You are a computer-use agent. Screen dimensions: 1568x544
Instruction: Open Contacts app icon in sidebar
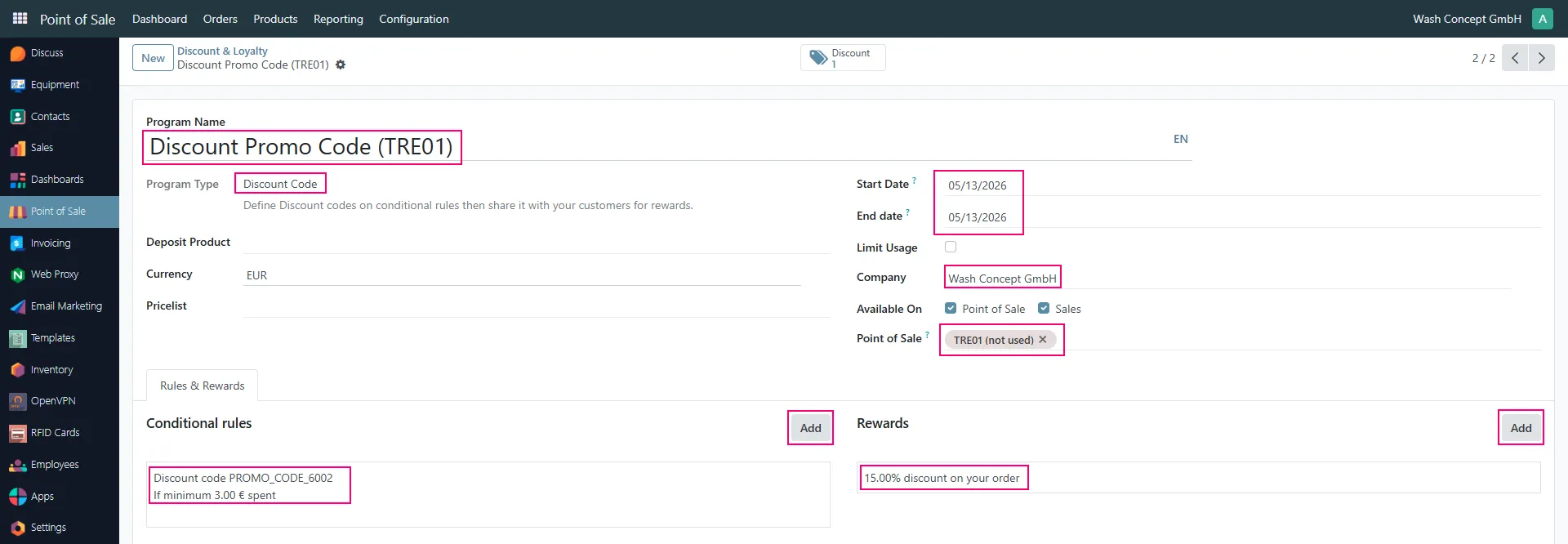click(x=17, y=117)
